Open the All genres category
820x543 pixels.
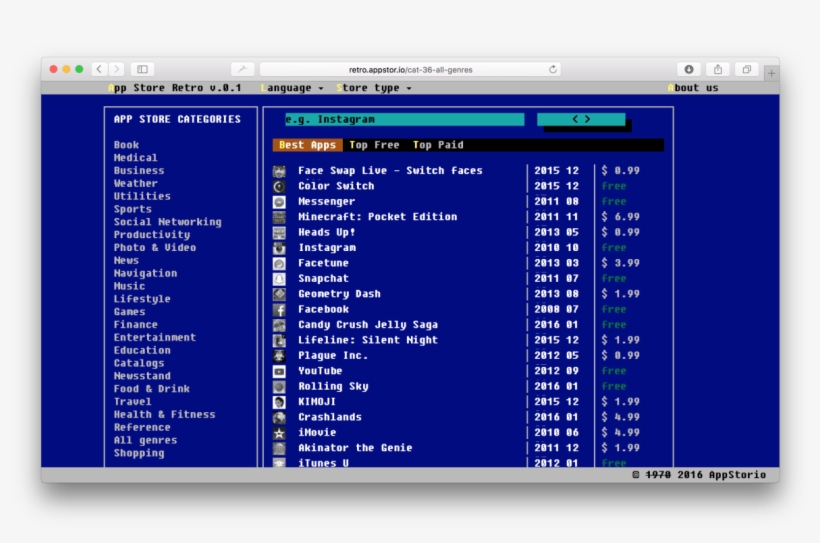145,440
